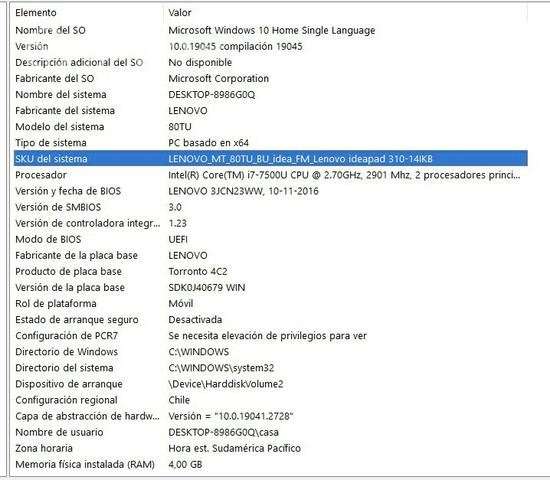Click the Móvil value
This screenshot has width=550, height=480.
coord(181,304)
